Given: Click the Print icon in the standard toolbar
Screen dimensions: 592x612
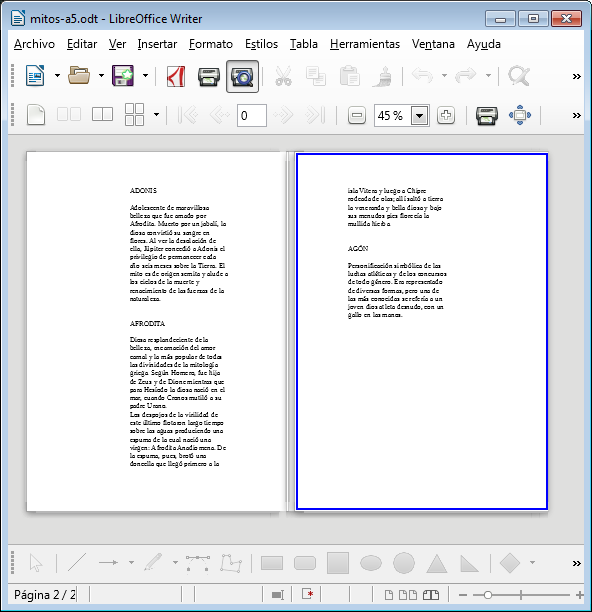Looking at the screenshot, I should 209,76.
